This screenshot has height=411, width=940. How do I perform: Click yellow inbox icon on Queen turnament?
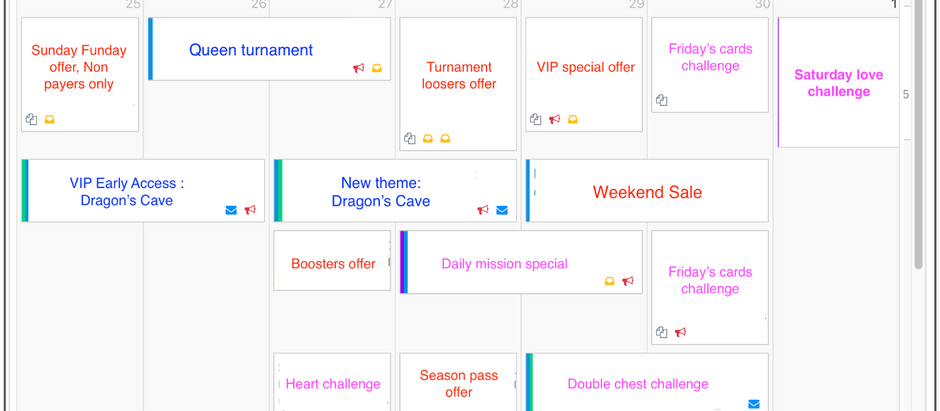[377, 68]
